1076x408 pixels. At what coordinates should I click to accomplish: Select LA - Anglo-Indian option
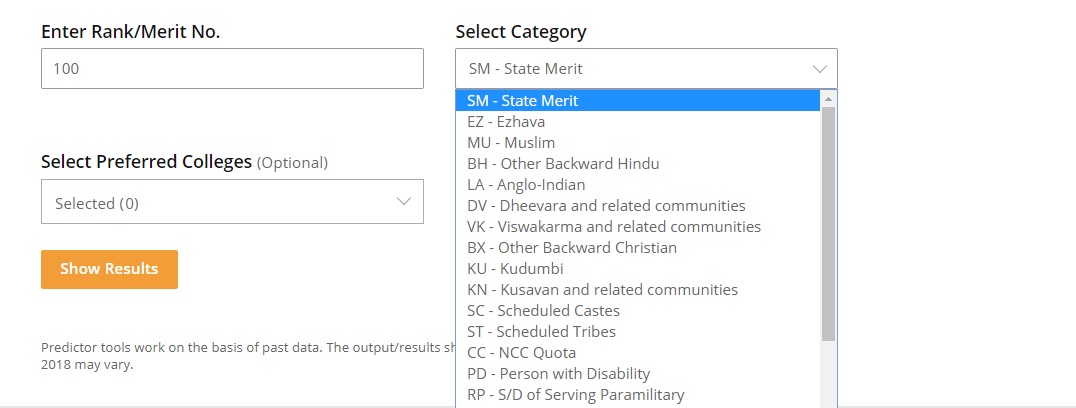526,185
